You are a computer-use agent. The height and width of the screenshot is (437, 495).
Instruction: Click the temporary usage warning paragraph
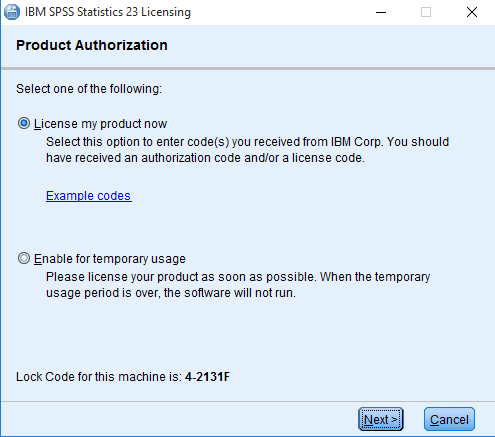pyautogui.click(x=238, y=285)
